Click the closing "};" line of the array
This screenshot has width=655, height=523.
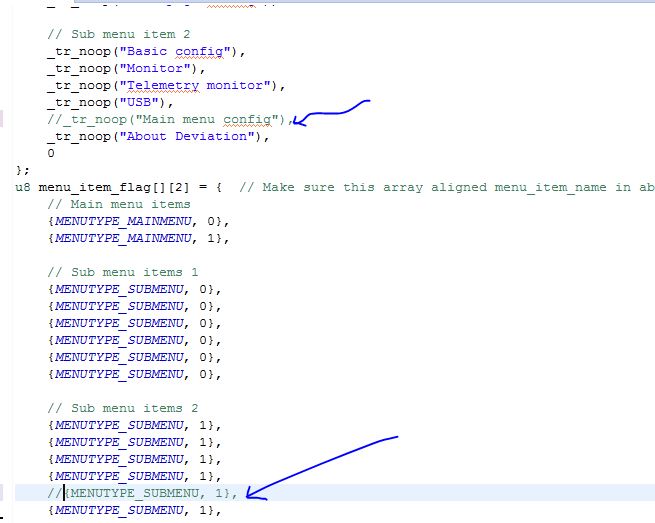click(23, 170)
